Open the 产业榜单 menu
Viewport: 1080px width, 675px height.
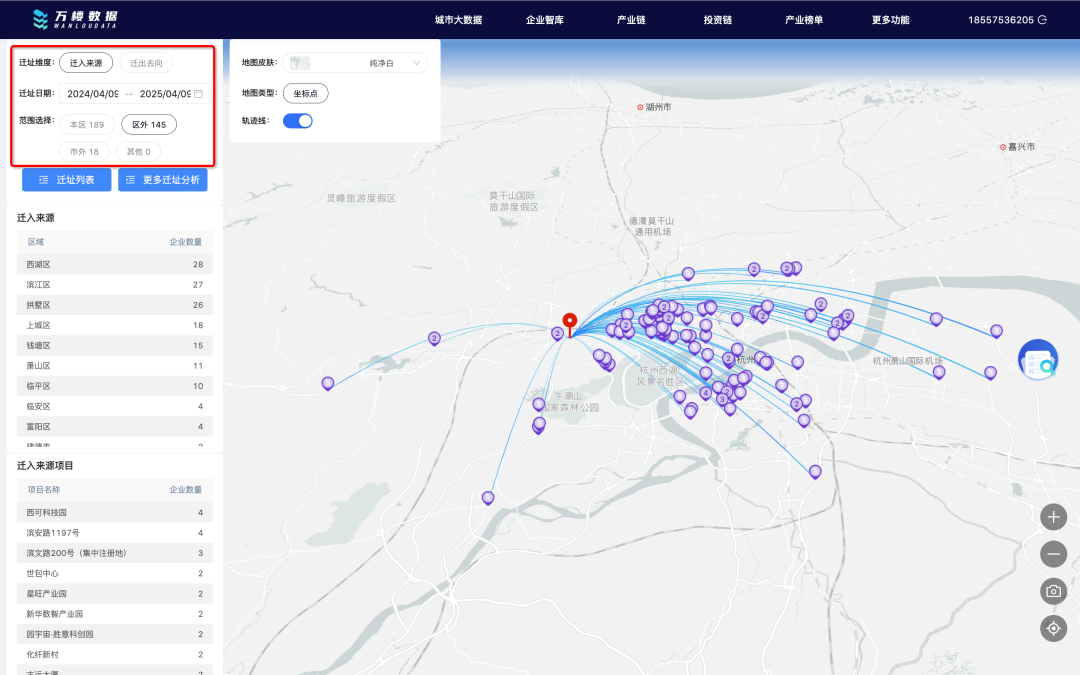coord(804,20)
